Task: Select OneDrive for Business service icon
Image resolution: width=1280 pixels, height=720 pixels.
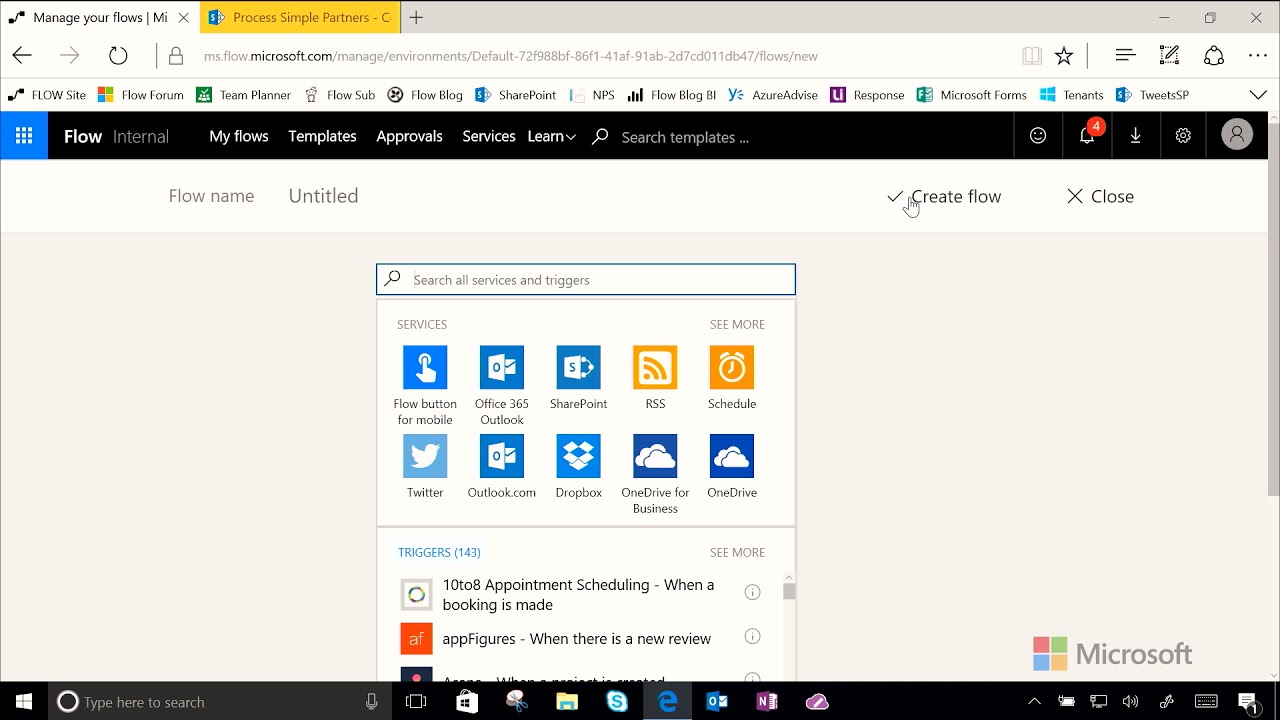Action: pos(655,456)
